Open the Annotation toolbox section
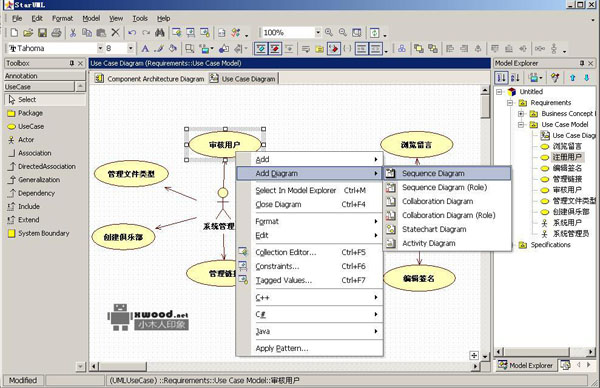 point(44,76)
